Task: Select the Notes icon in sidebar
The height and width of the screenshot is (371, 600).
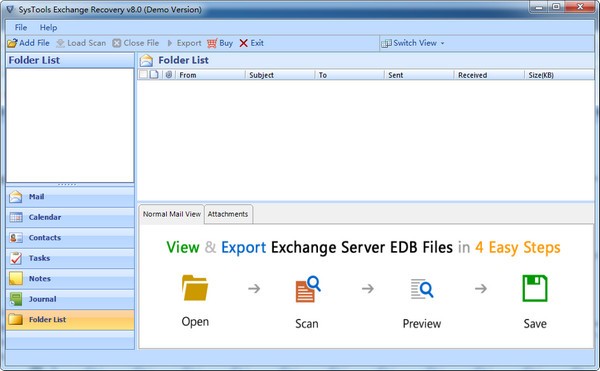Action: (x=16, y=279)
